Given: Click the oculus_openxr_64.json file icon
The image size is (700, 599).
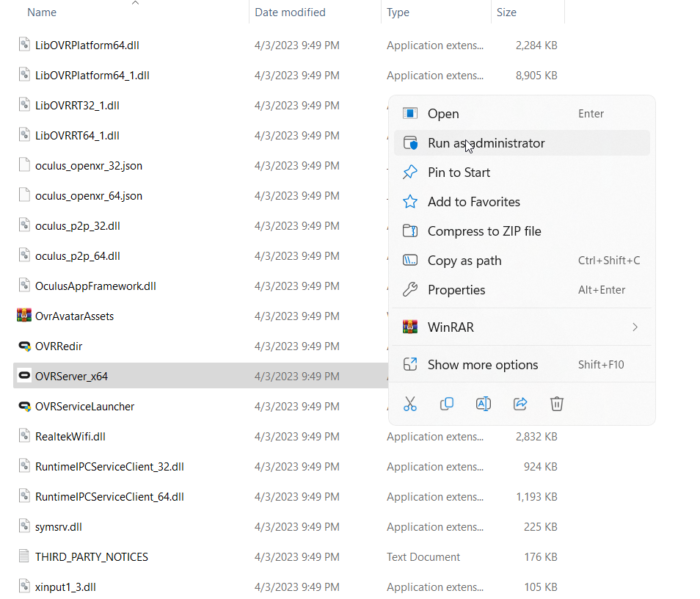Looking at the screenshot, I should click(x=24, y=195).
